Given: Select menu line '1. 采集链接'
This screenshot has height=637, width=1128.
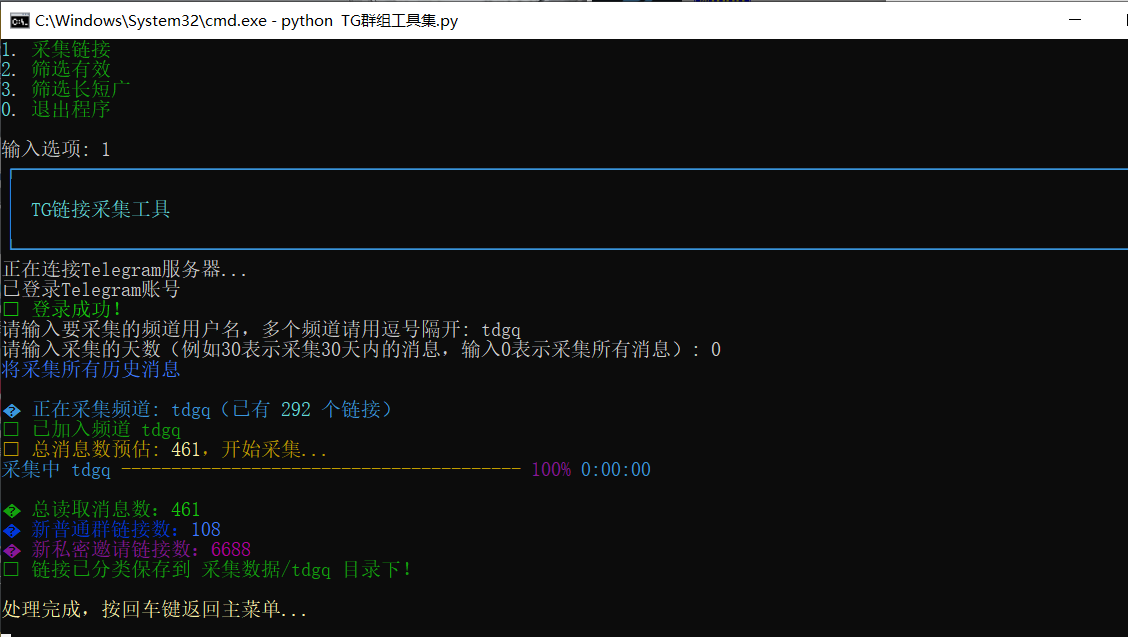Looking at the screenshot, I should click(x=56, y=50).
